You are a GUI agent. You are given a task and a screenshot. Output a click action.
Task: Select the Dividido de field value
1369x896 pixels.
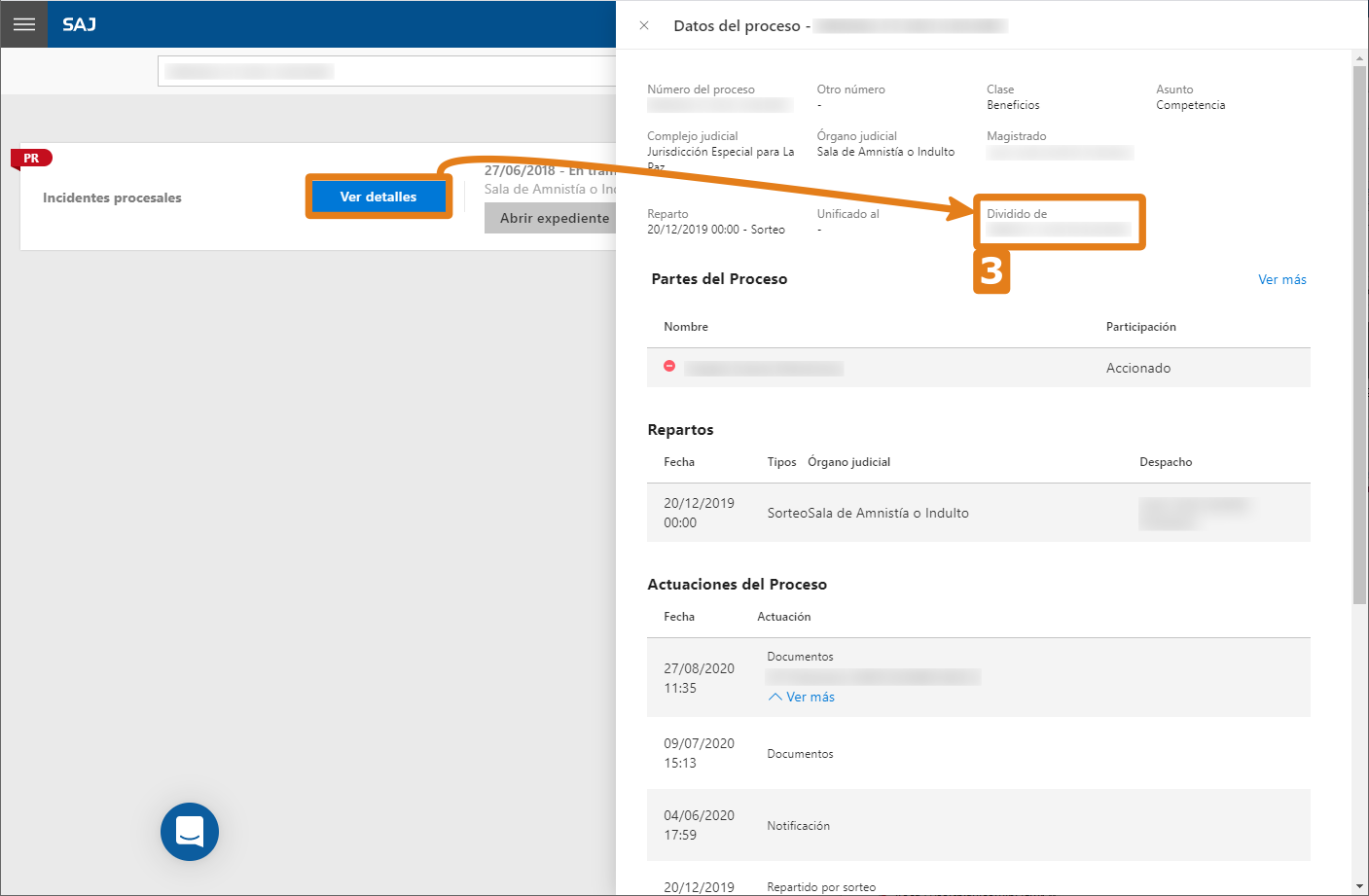[x=1059, y=230]
